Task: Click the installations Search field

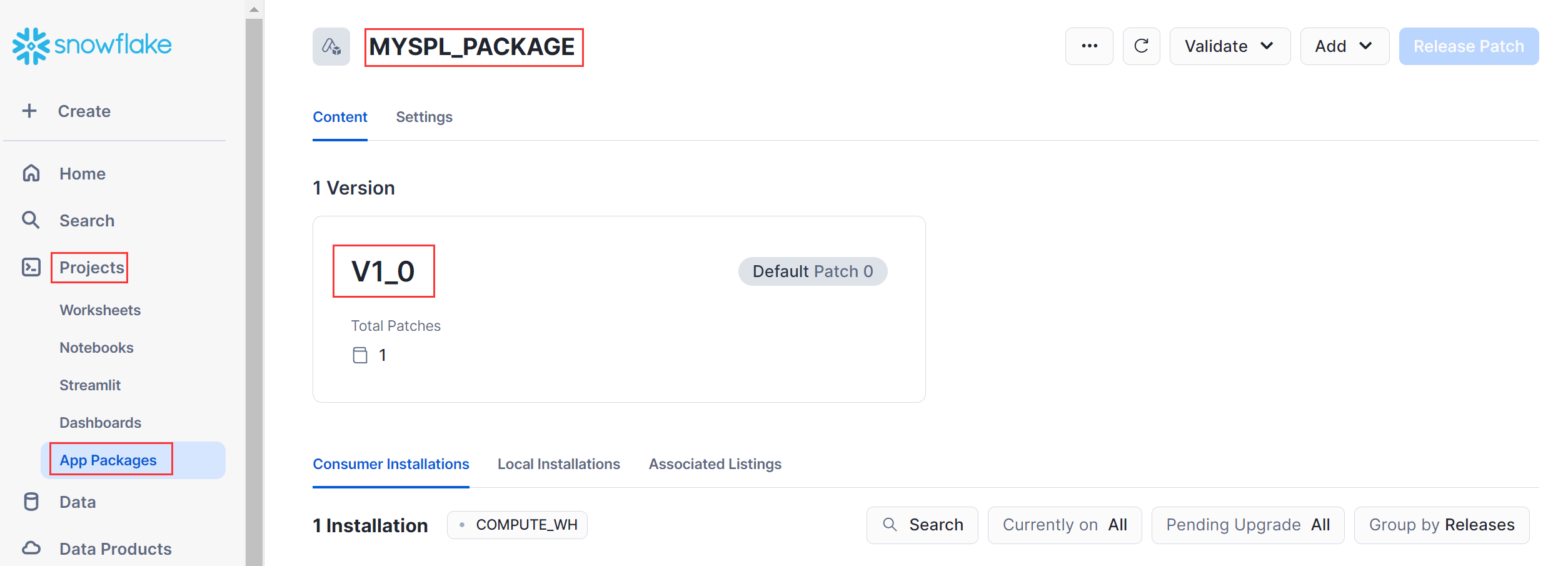Action: 922,525
